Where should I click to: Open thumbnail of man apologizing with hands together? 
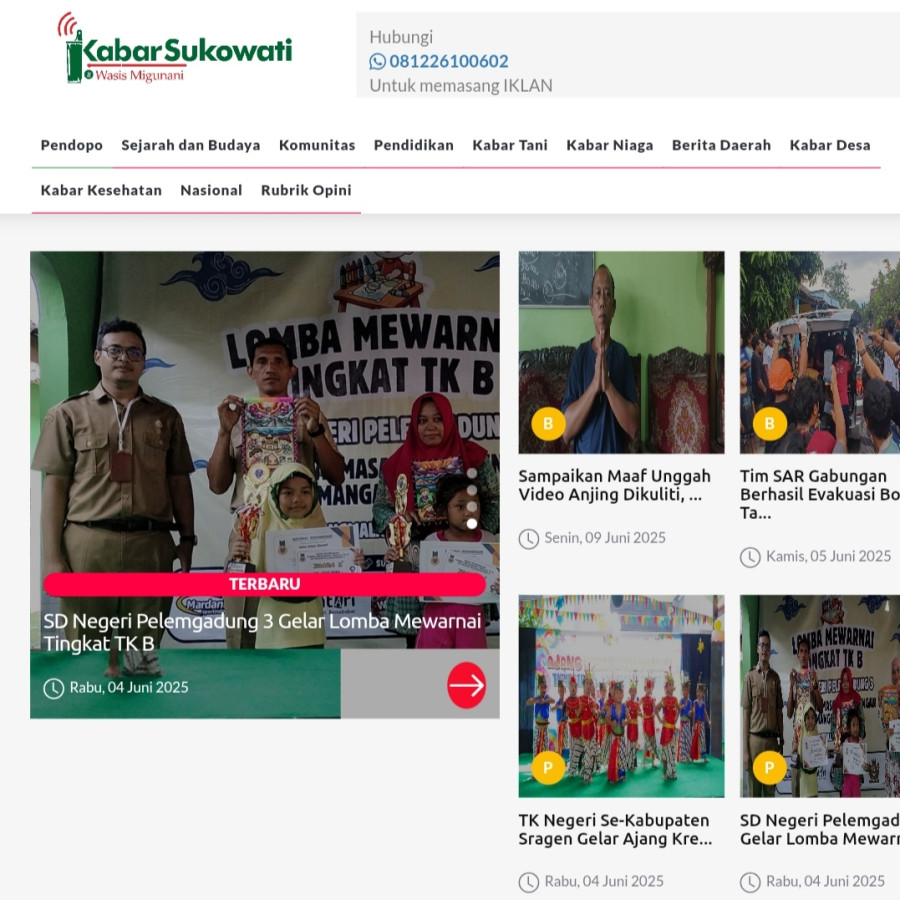point(621,352)
